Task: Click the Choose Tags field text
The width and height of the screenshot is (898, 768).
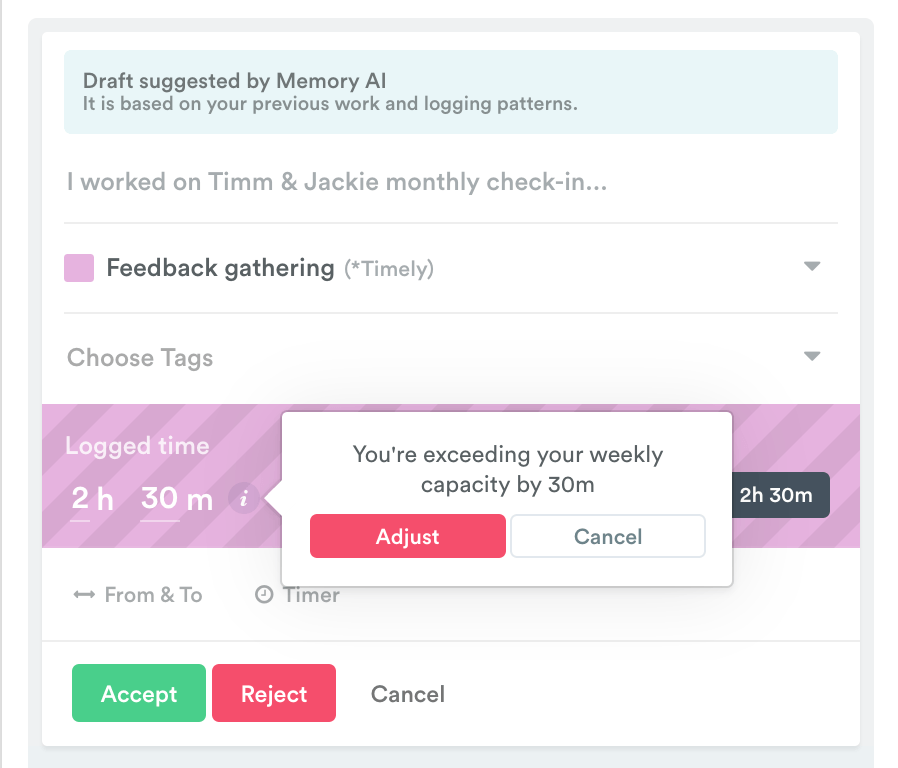Action: point(140,358)
